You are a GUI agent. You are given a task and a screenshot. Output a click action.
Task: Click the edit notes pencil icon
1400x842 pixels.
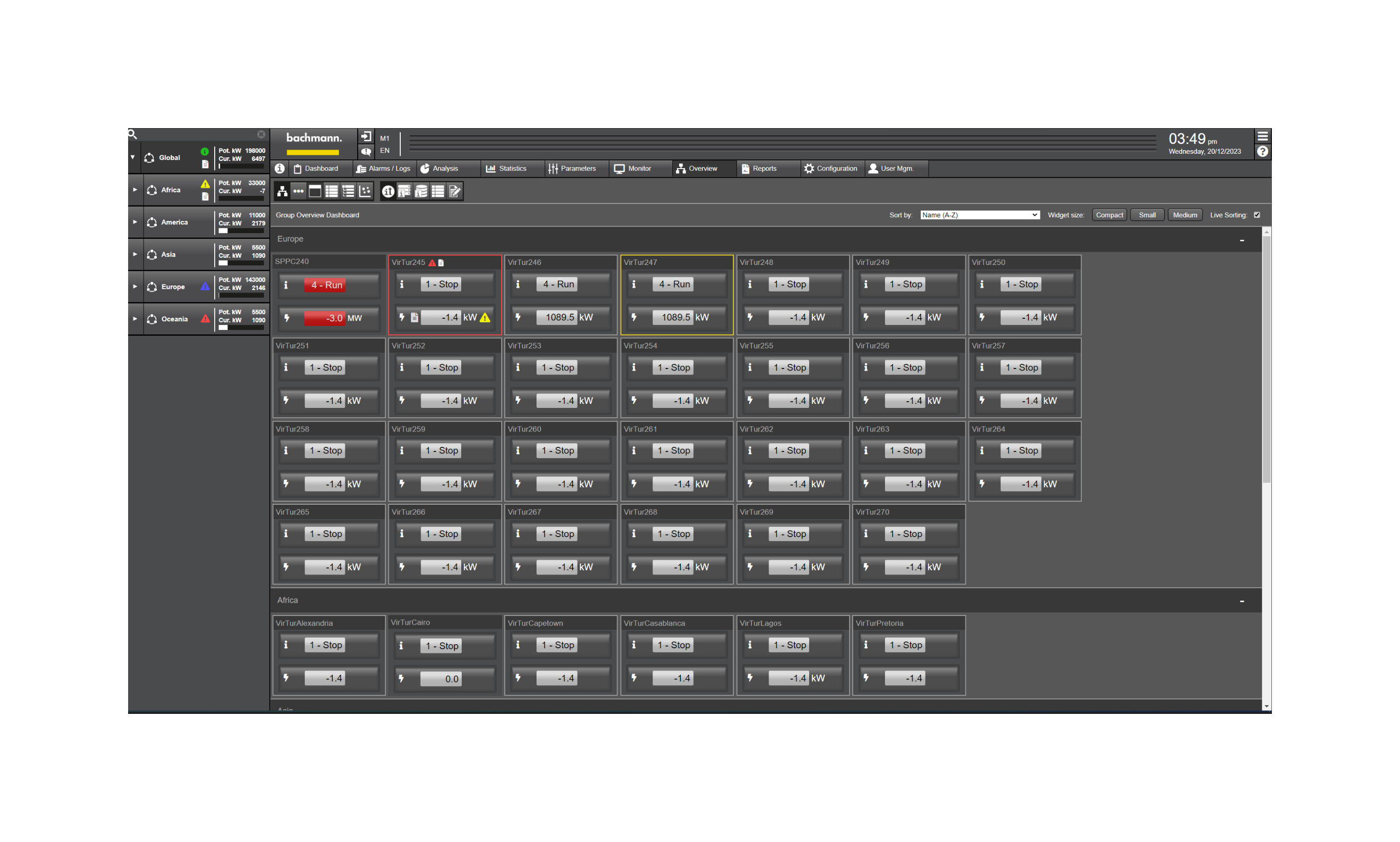pyautogui.click(x=455, y=191)
